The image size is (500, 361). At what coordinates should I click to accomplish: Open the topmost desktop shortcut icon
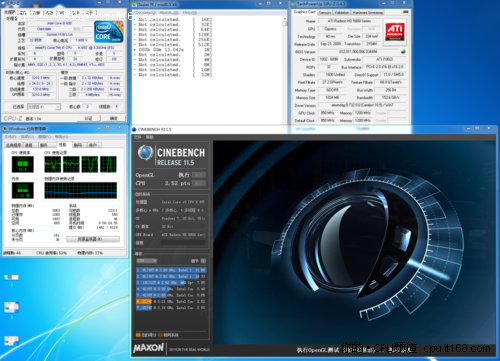point(11,277)
